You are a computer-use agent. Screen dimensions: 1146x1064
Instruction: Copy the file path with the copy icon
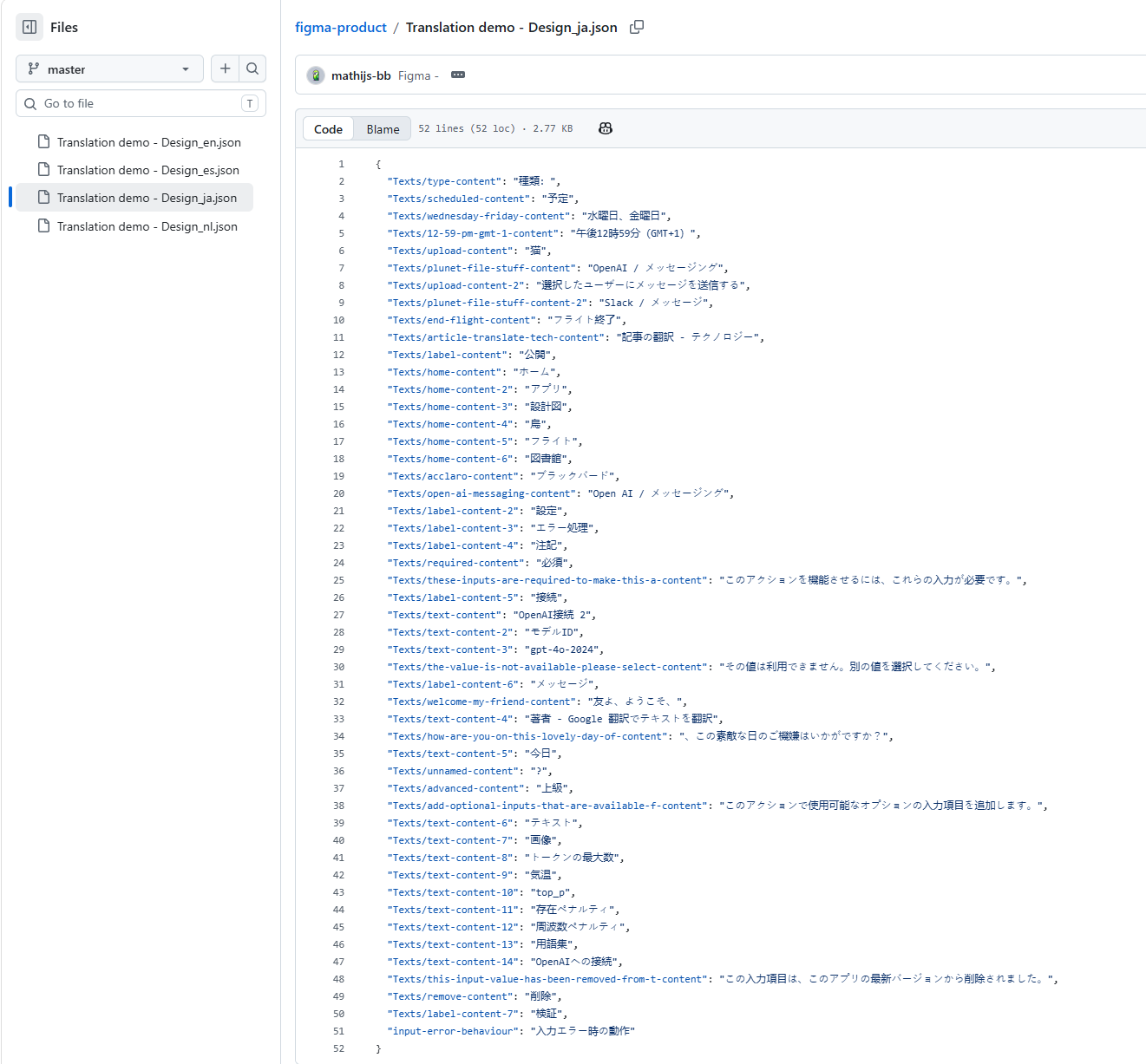637,27
